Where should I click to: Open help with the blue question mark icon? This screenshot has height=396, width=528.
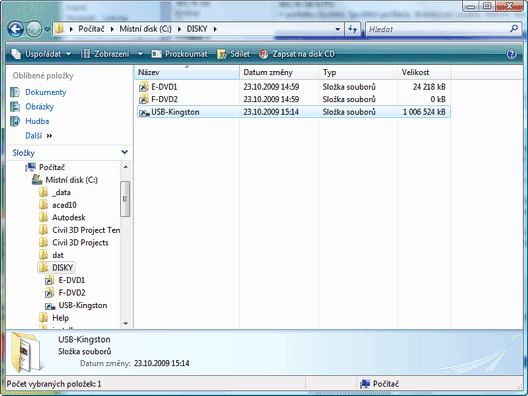(x=512, y=54)
